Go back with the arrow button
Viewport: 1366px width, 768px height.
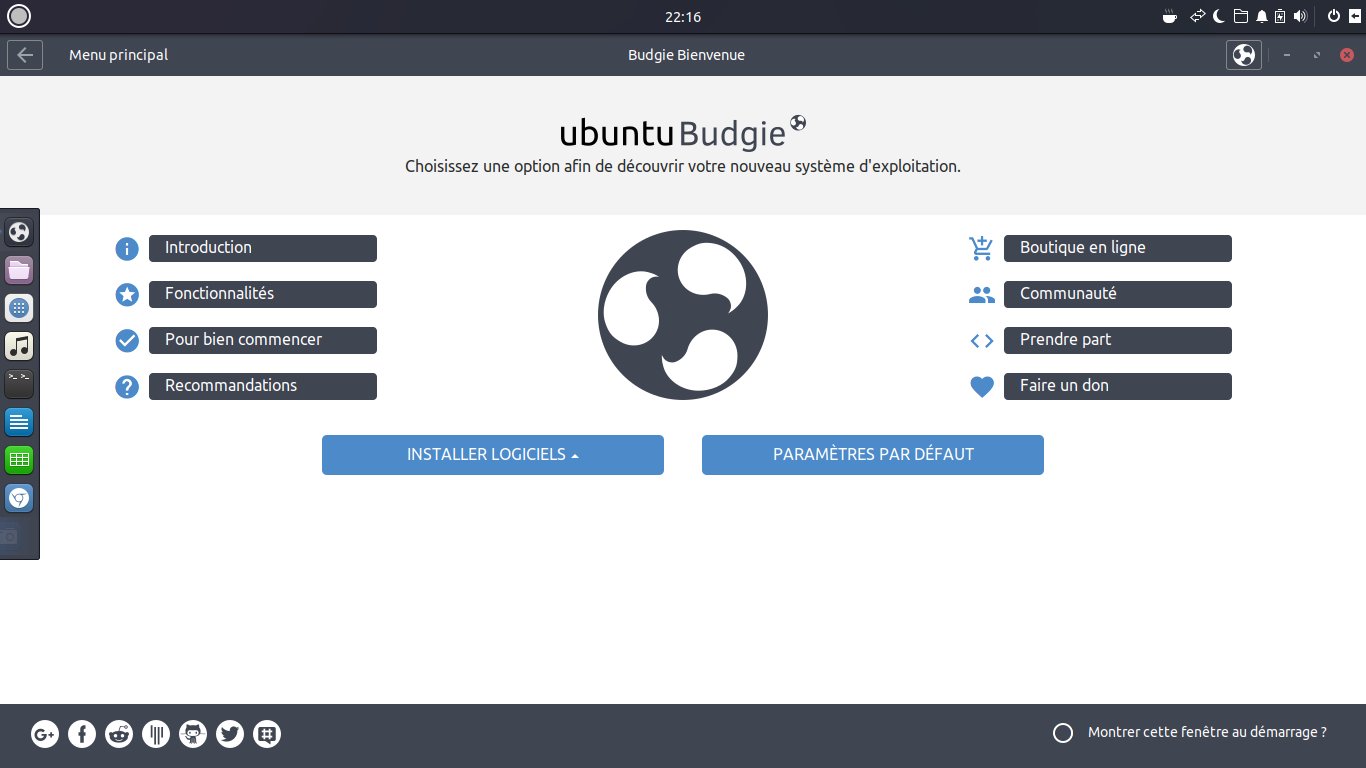click(25, 55)
